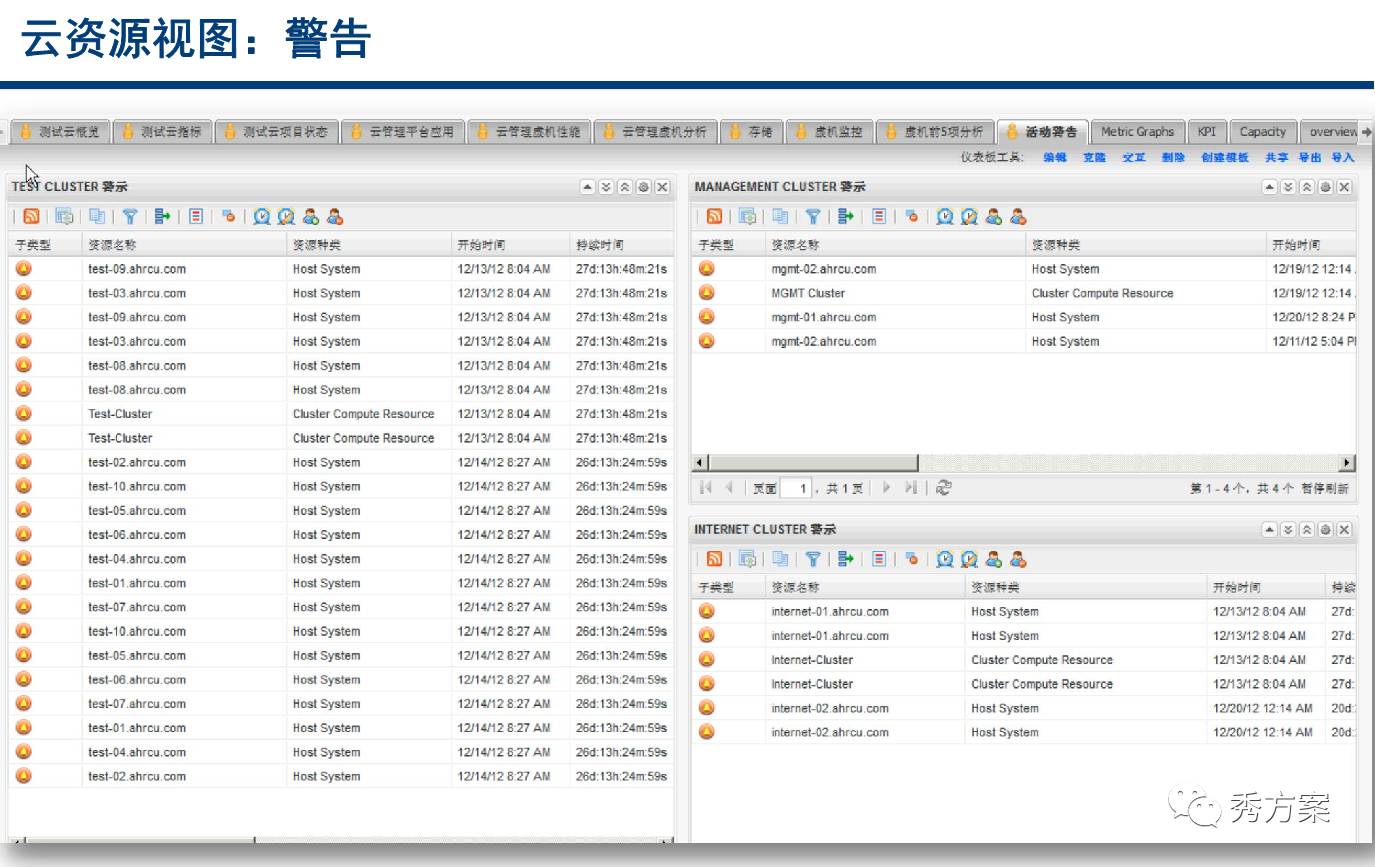Click first clock icon in TEST CLUSTER toolbar
The width and height of the screenshot is (1375, 867).
(261, 216)
